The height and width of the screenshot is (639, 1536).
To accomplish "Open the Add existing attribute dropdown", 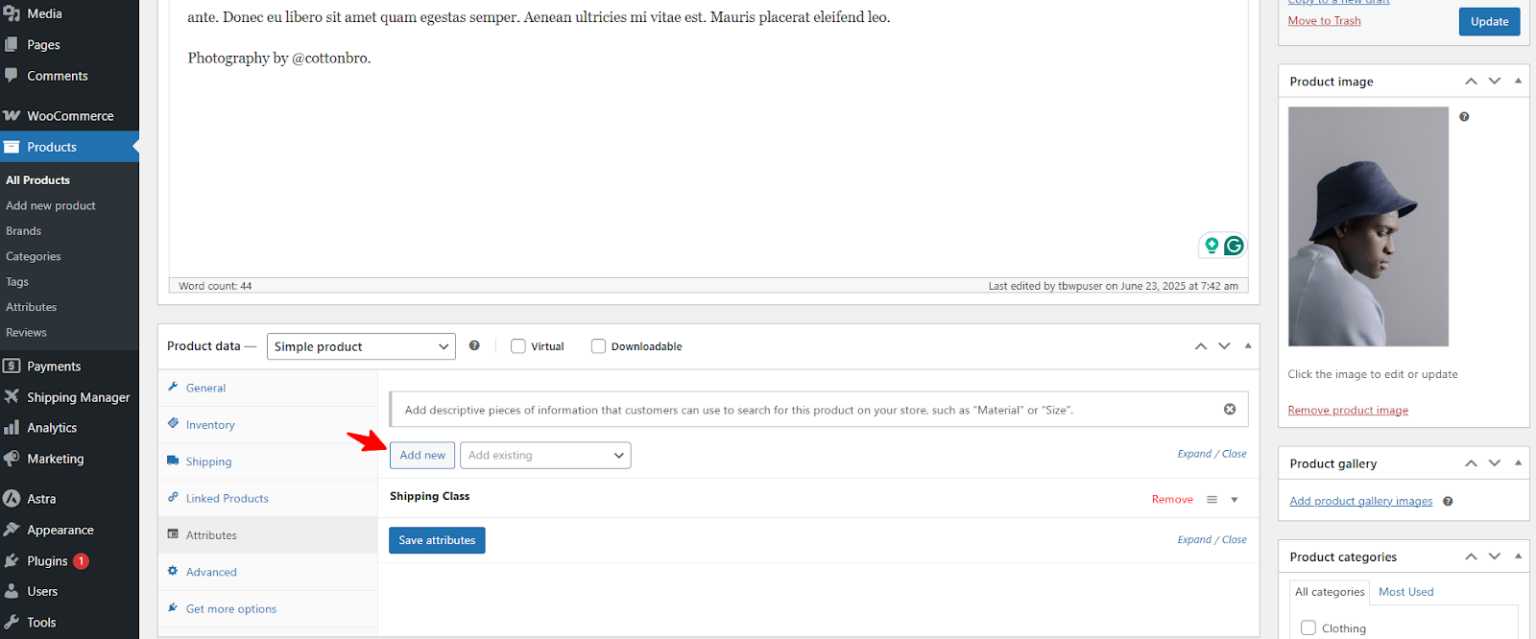I will click(x=545, y=455).
